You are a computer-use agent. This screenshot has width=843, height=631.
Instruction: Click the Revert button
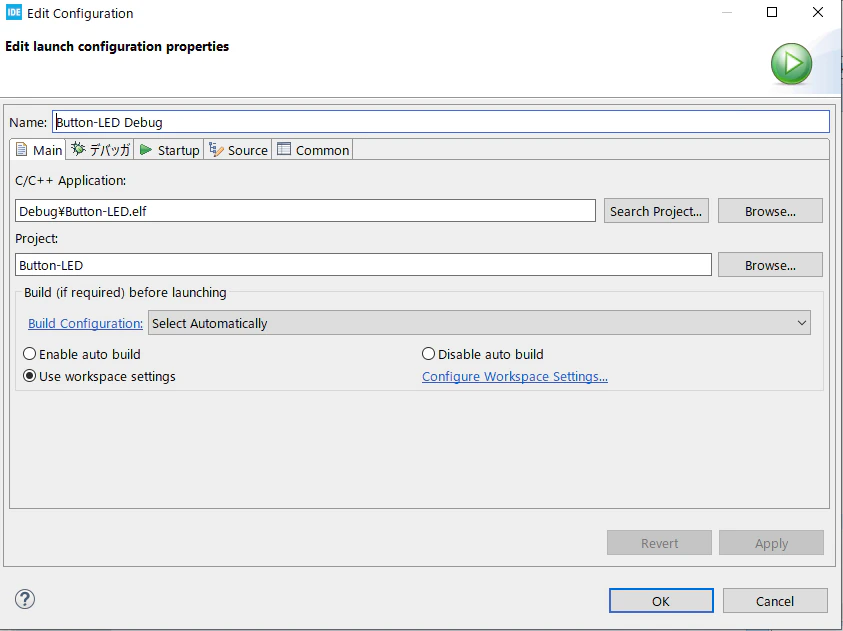659,543
